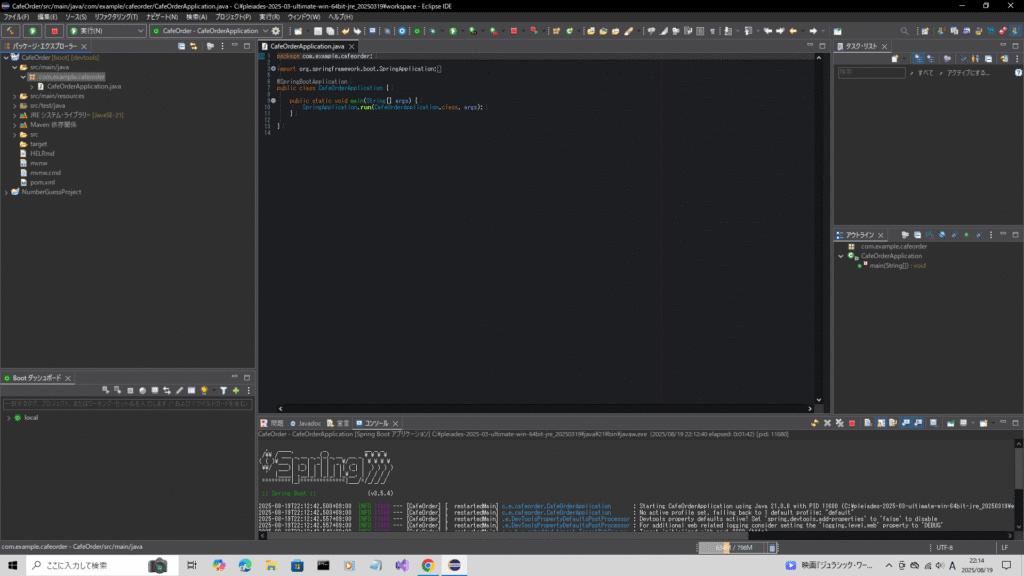Collapse CafeOrderApplication in Outline view
The height and width of the screenshot is (576, 1024).
click(841, 256)
